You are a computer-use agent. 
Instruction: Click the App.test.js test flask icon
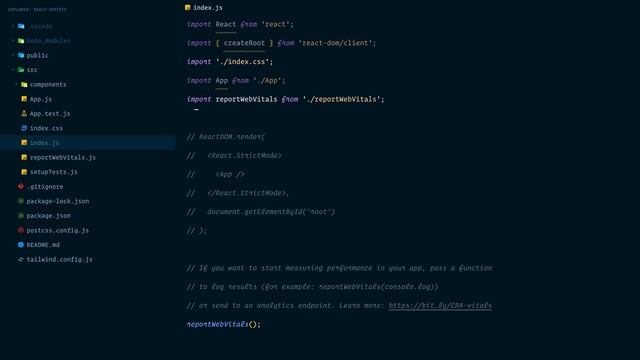[24, 113]
